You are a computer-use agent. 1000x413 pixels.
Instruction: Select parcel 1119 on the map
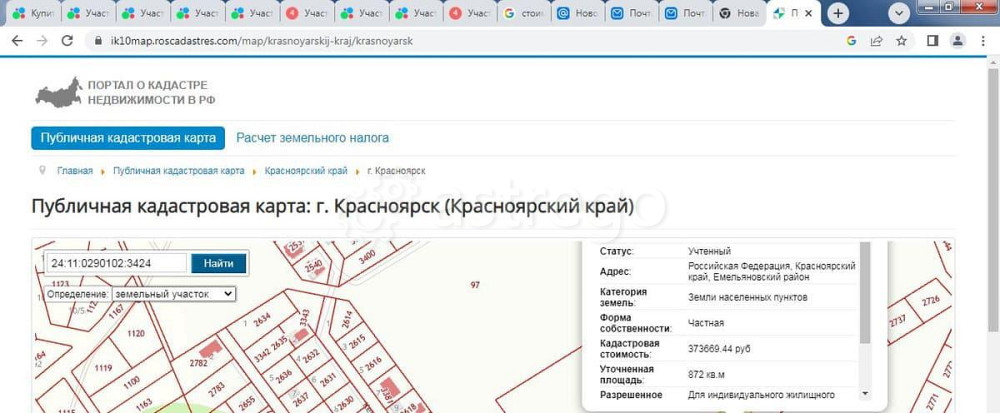[x=103, y=368]
